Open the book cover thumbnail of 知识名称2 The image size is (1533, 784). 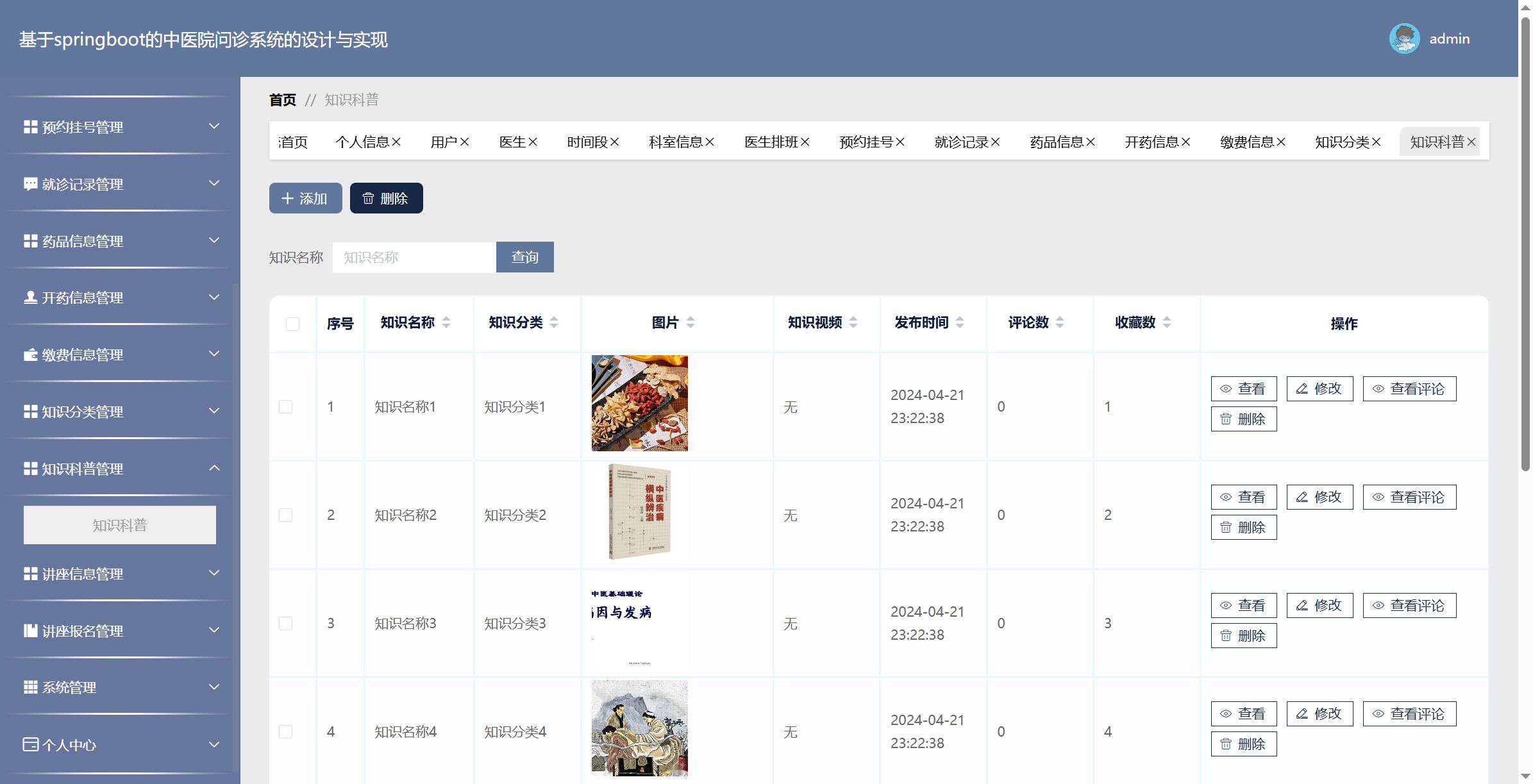[x=639, y=512]
